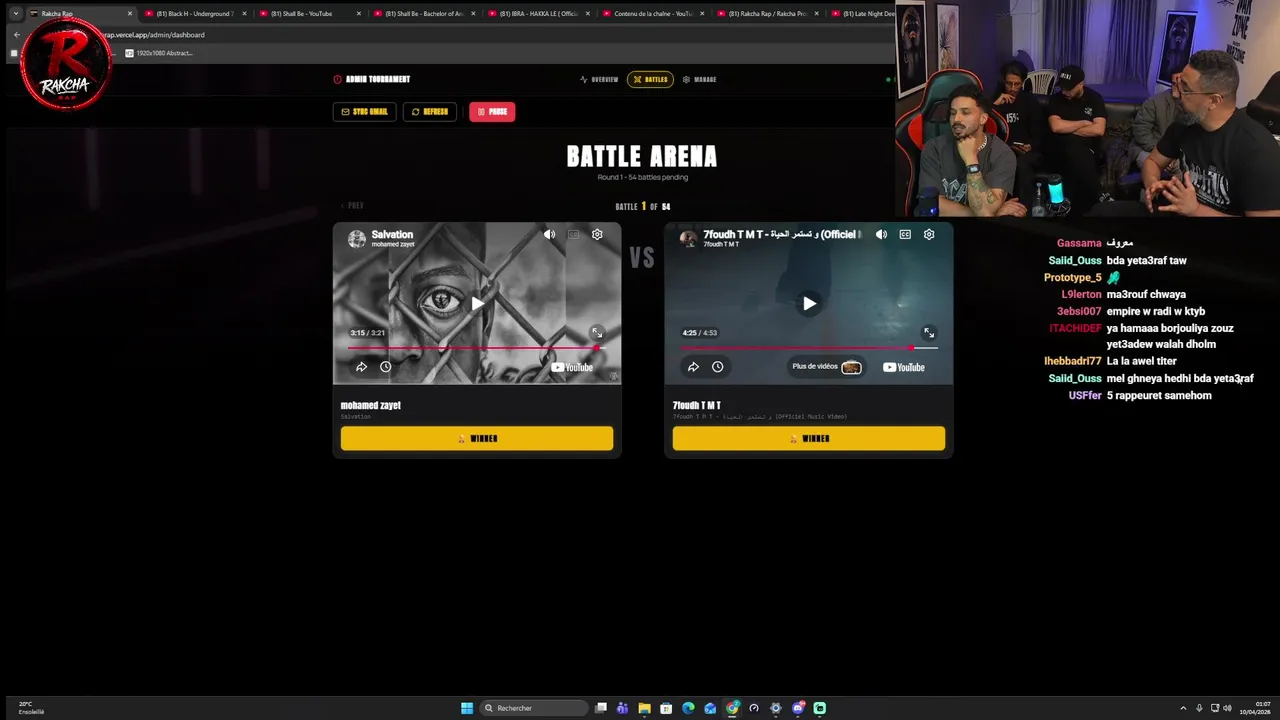The height and width of the screenshot is (720, 1280).
Task: Open Task View in the taskbar
Action: [x=601, y=708]
